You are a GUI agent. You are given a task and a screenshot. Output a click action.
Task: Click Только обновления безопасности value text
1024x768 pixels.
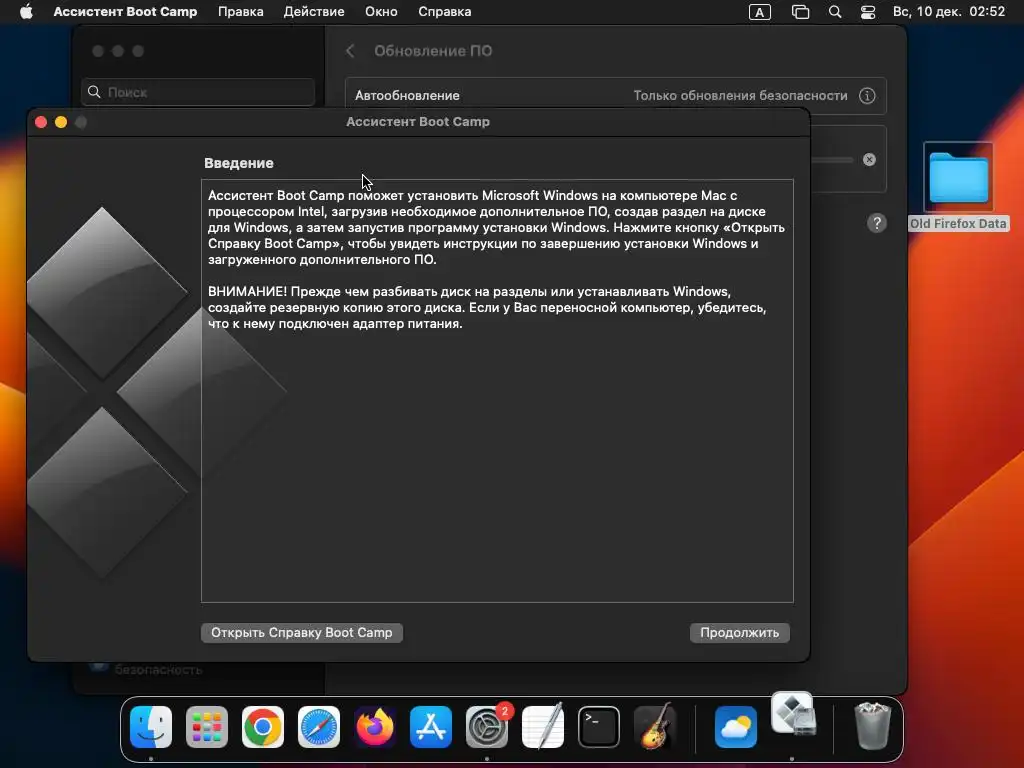(741, 95)
